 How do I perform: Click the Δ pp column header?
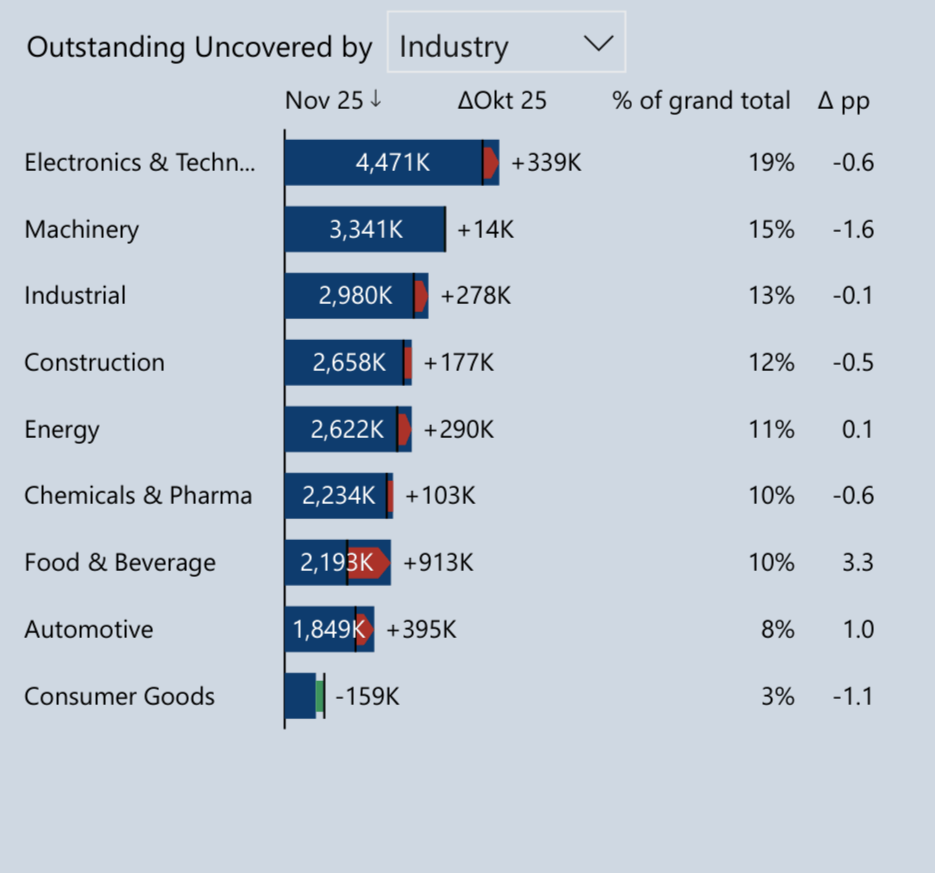click(x=843, y=100)
